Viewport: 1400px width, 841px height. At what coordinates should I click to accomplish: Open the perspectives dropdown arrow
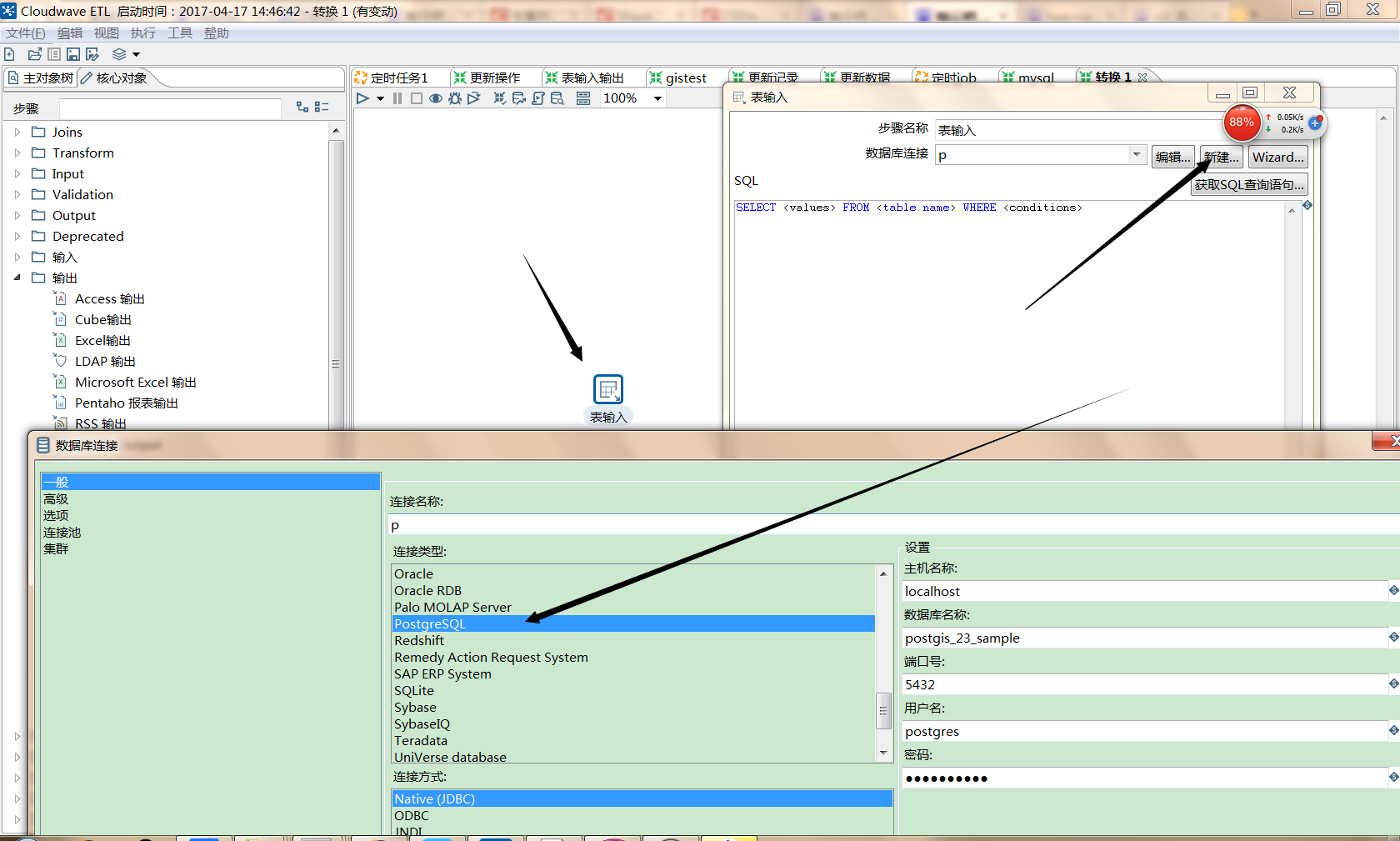click(137, 54)
